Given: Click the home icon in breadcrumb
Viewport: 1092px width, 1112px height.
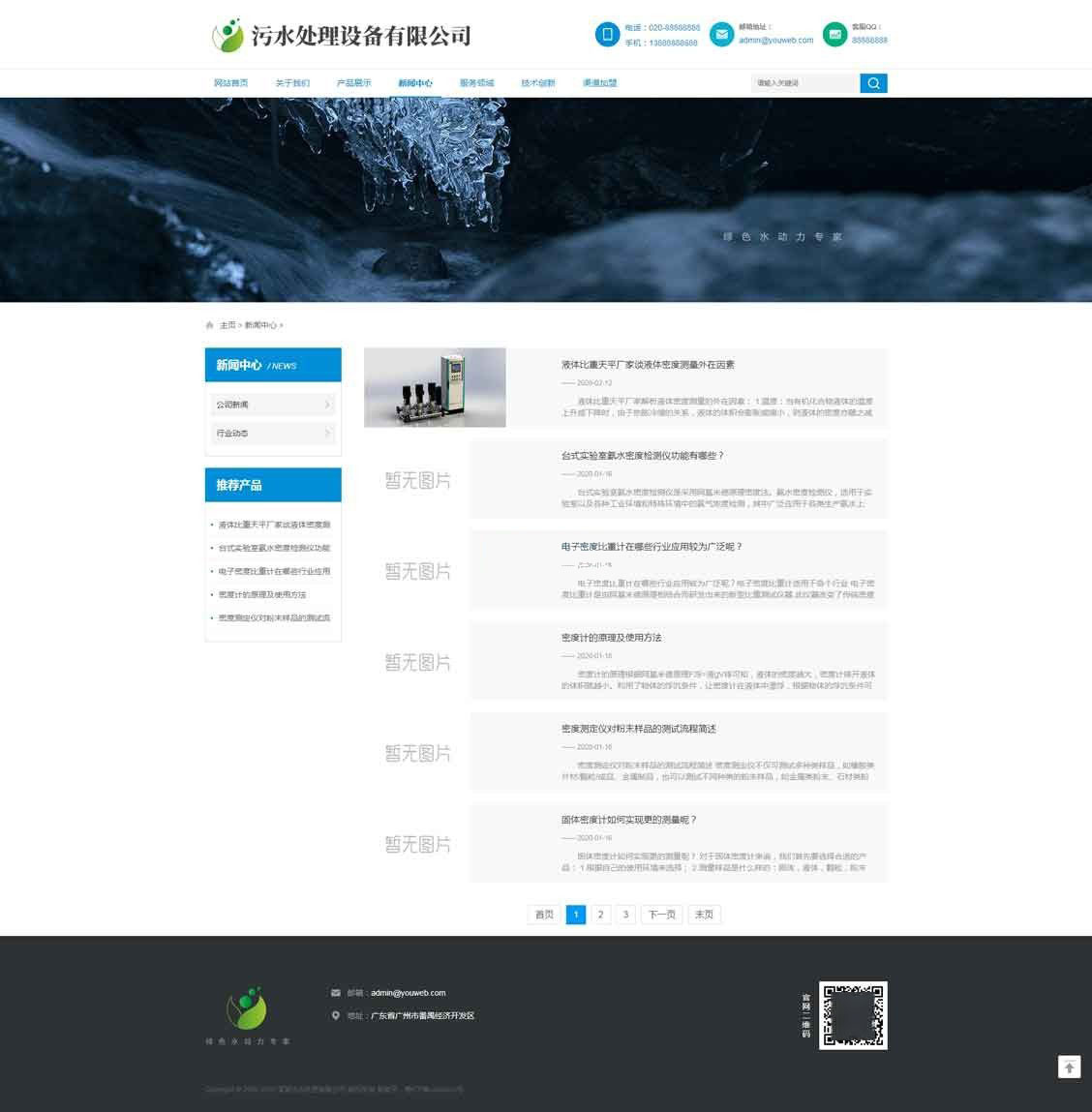Looking at the screenshot, I should (x=209, y=325).
